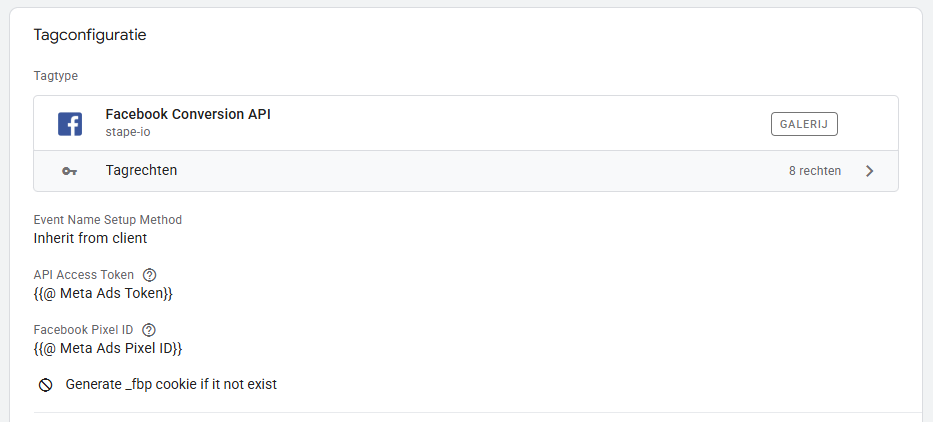The height and width of the screenshot is (422, 933).
Task: Click the {{@ Meta Ads Token}} value
Action: [x=103, y=293]
